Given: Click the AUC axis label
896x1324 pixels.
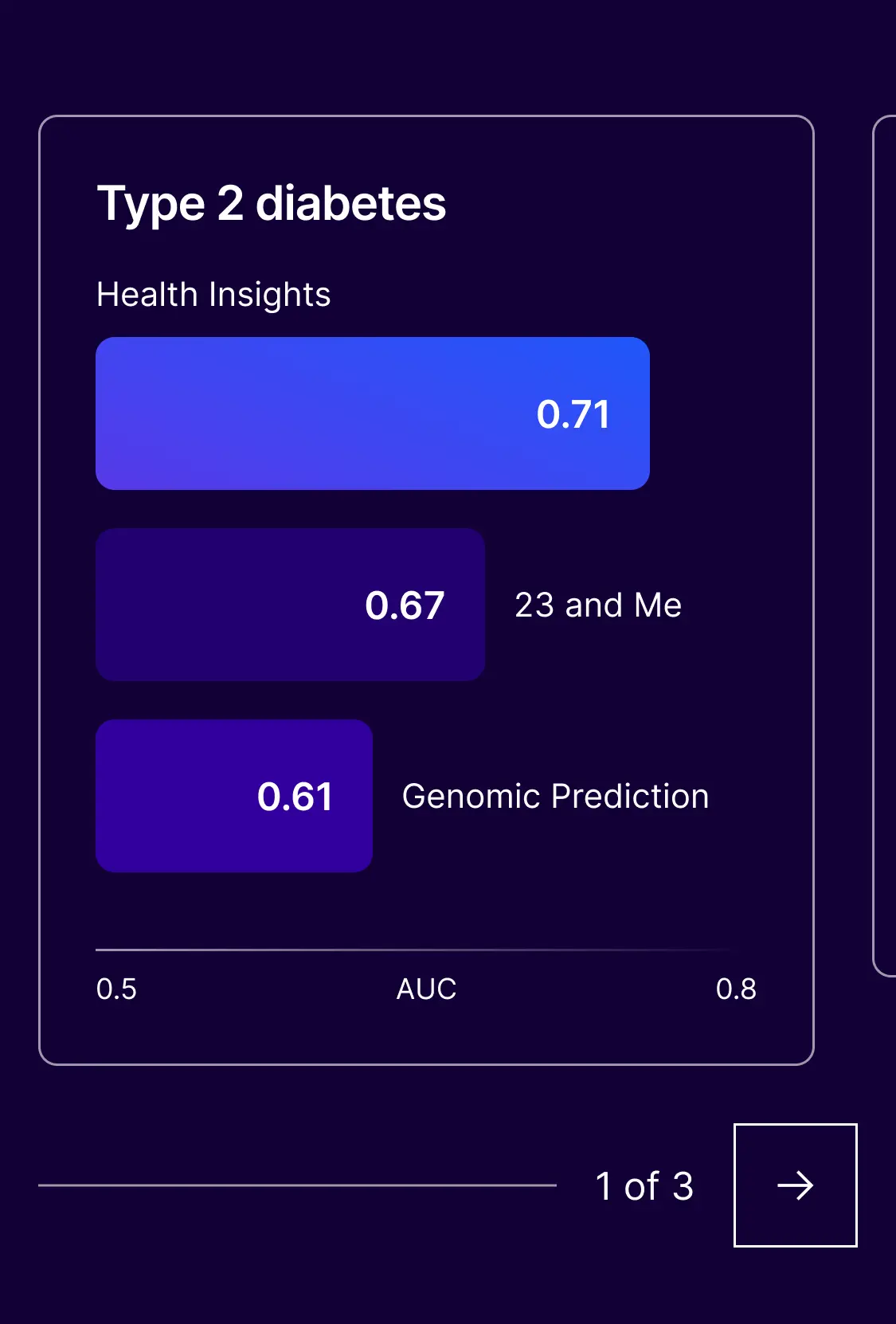Looking at the screenshot, I should (426, 989).
